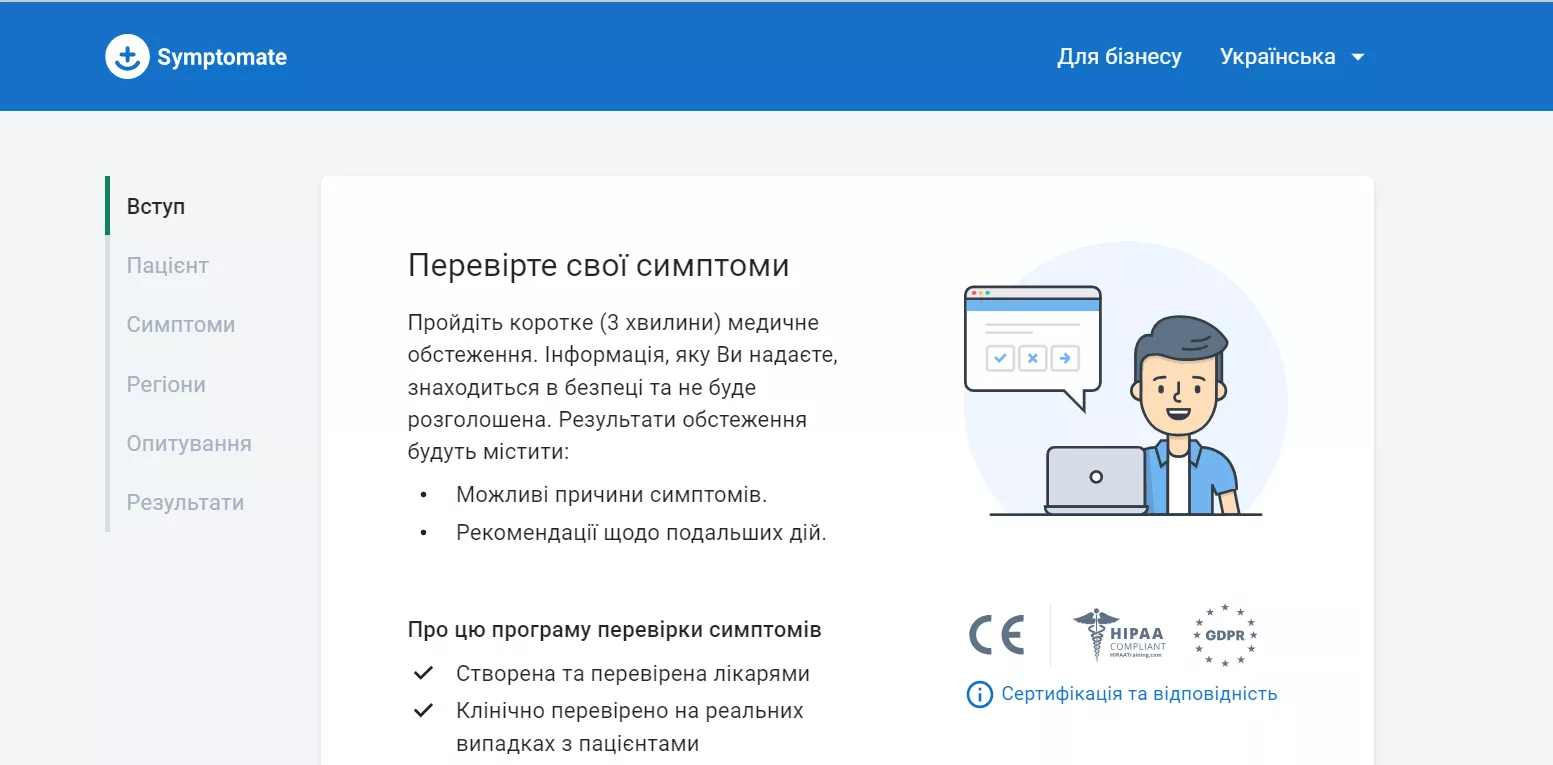
Task: Open the Результати step
Action: coord(185,503)
